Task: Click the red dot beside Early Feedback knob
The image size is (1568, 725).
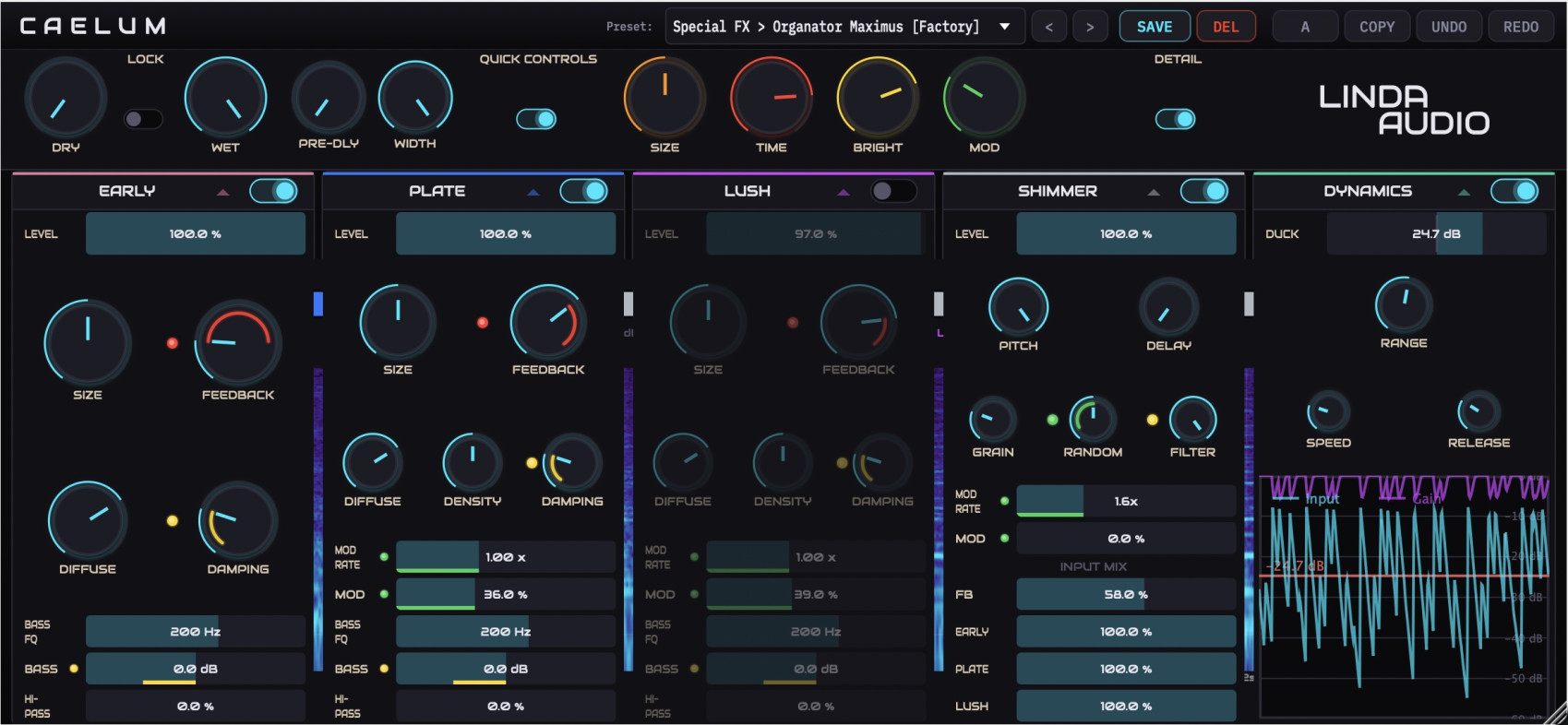Action: point(172,343)
